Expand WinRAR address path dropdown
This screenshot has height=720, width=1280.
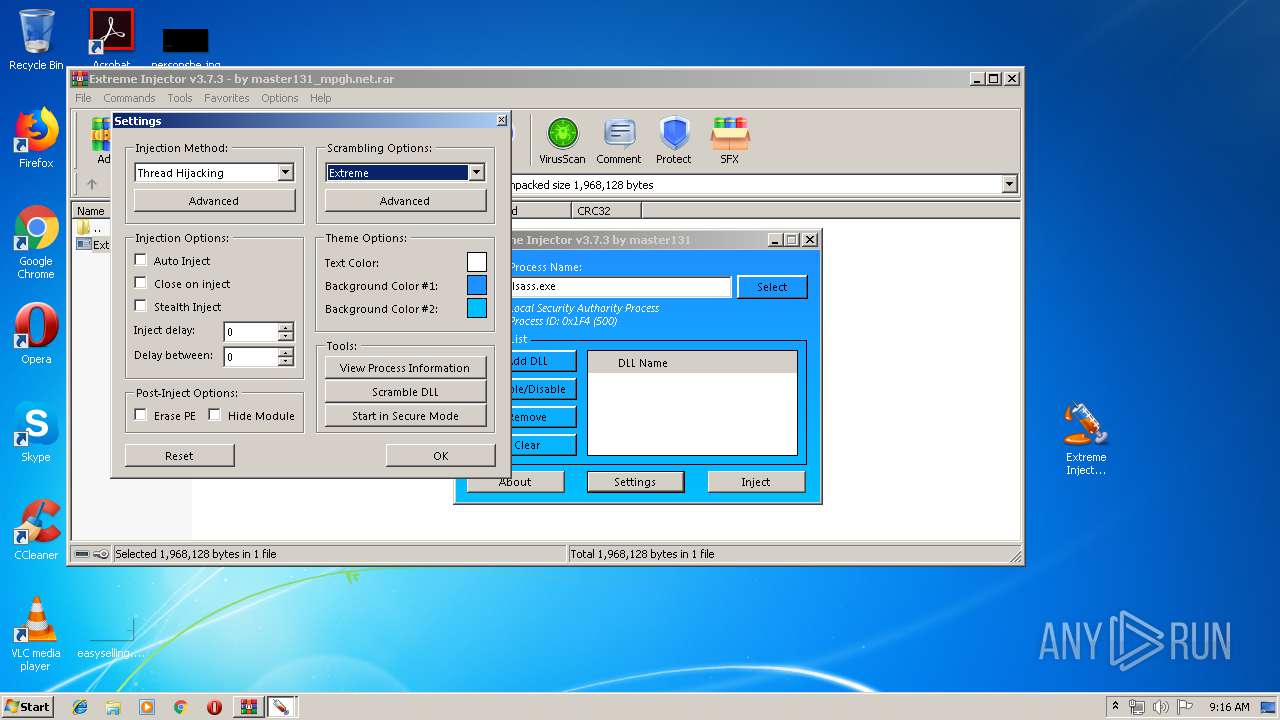pyautogui.click(x=1009, y=184)
